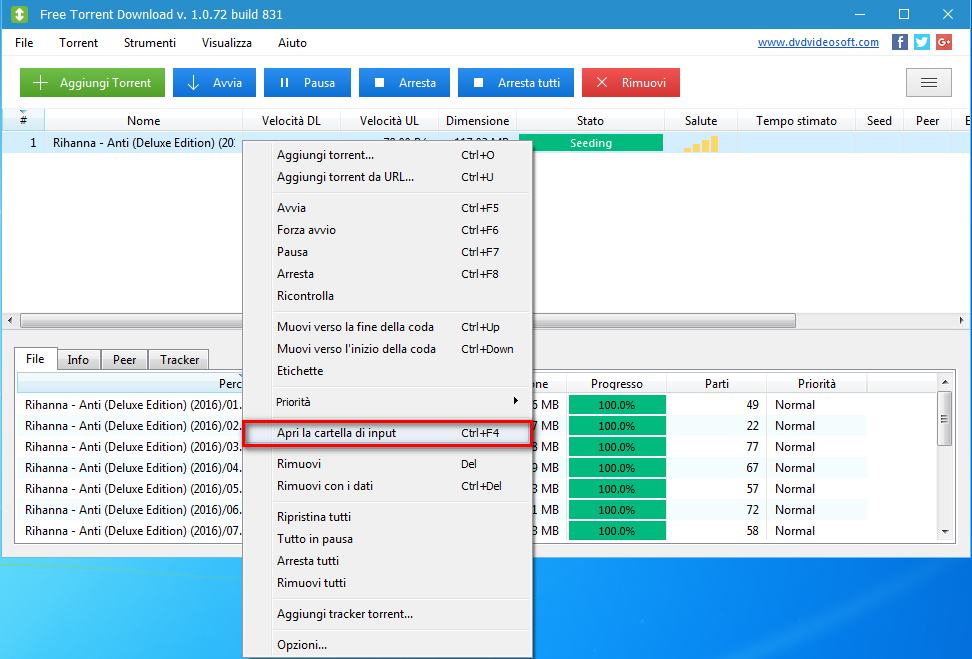
Task: Sort by Nome column header
Action: 144,120
